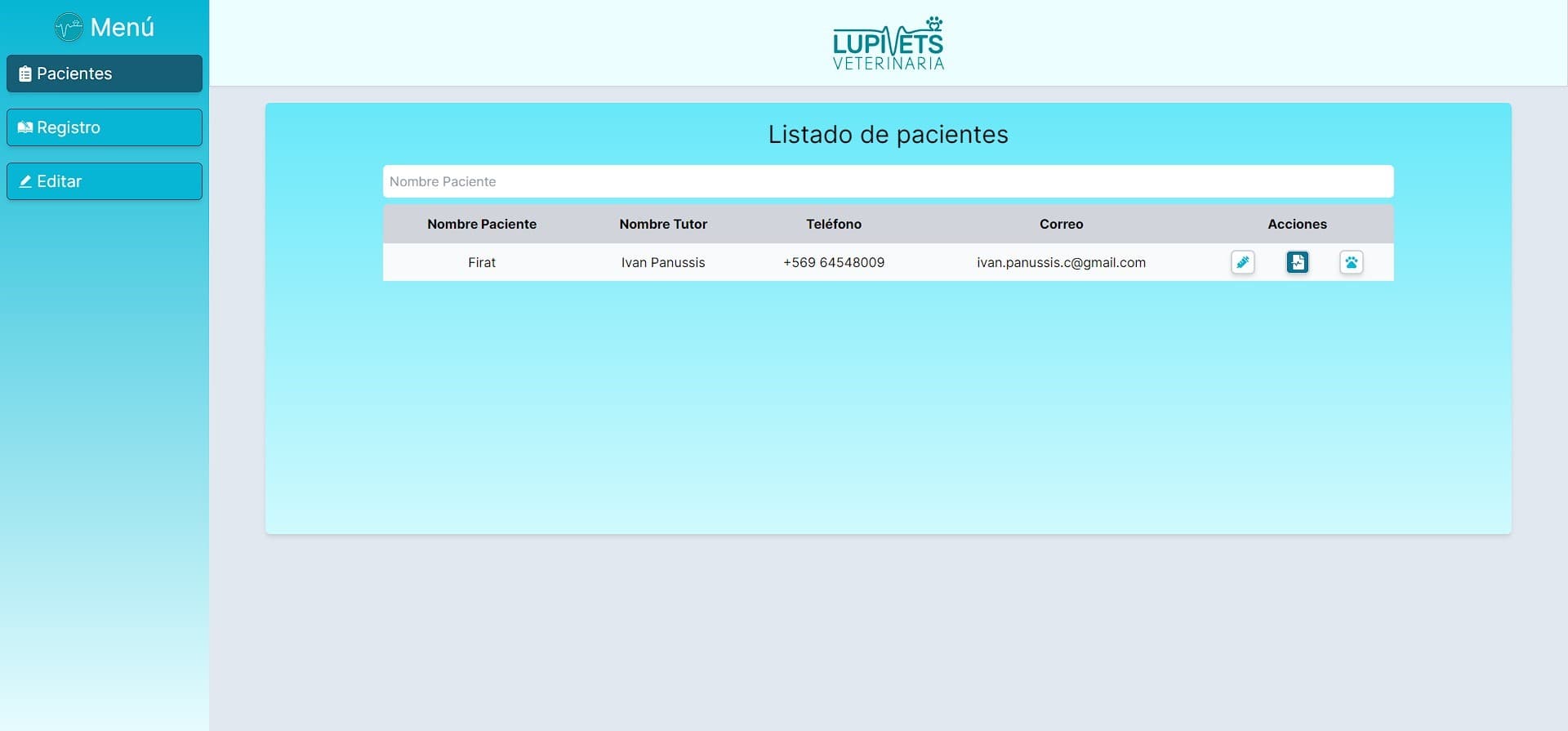Viewport: 1568px width, 731px height.
Task: Click the phone number +569 64548009
Action: click(834, 262)
